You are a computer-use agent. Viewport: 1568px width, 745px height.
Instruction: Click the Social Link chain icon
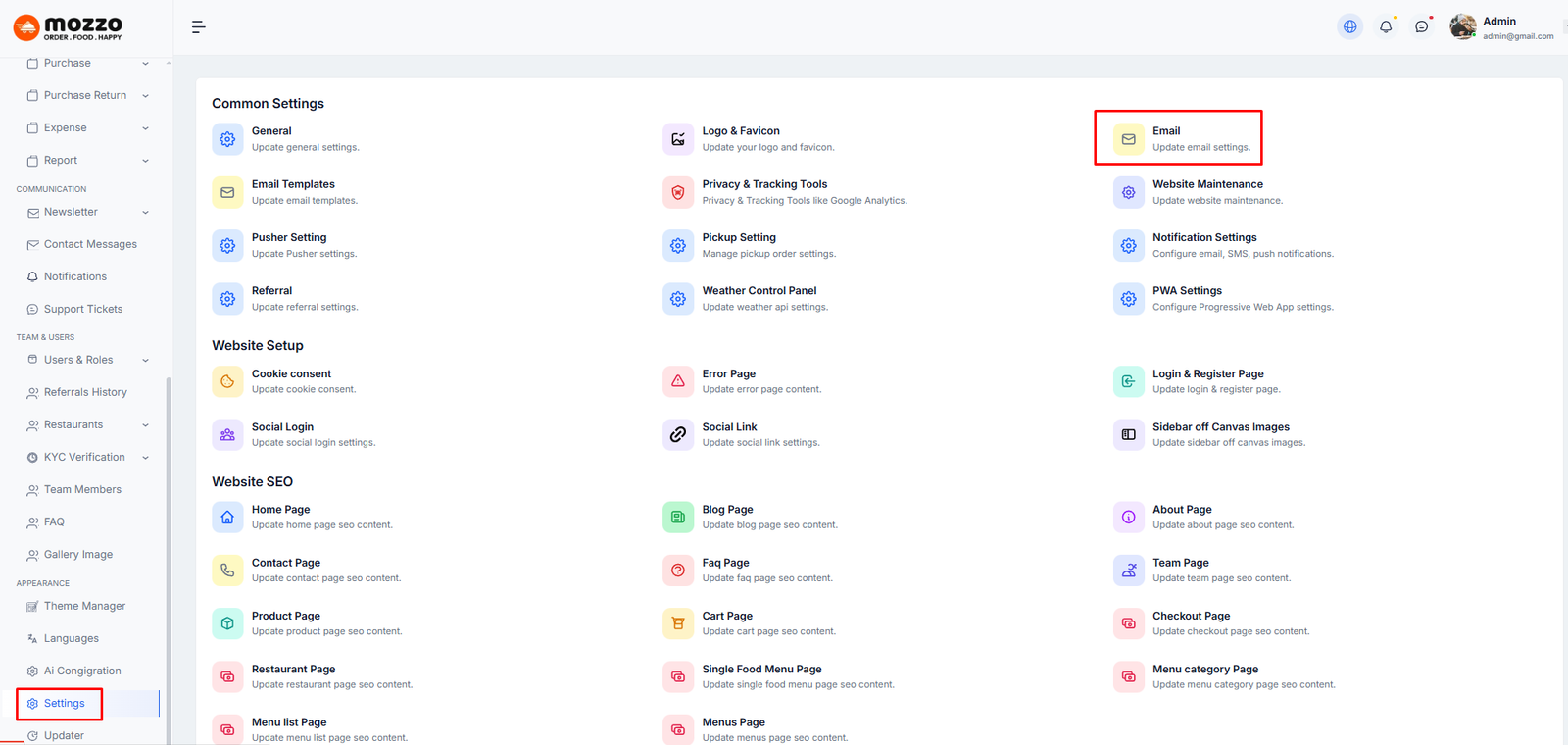(x=678, y=434)
